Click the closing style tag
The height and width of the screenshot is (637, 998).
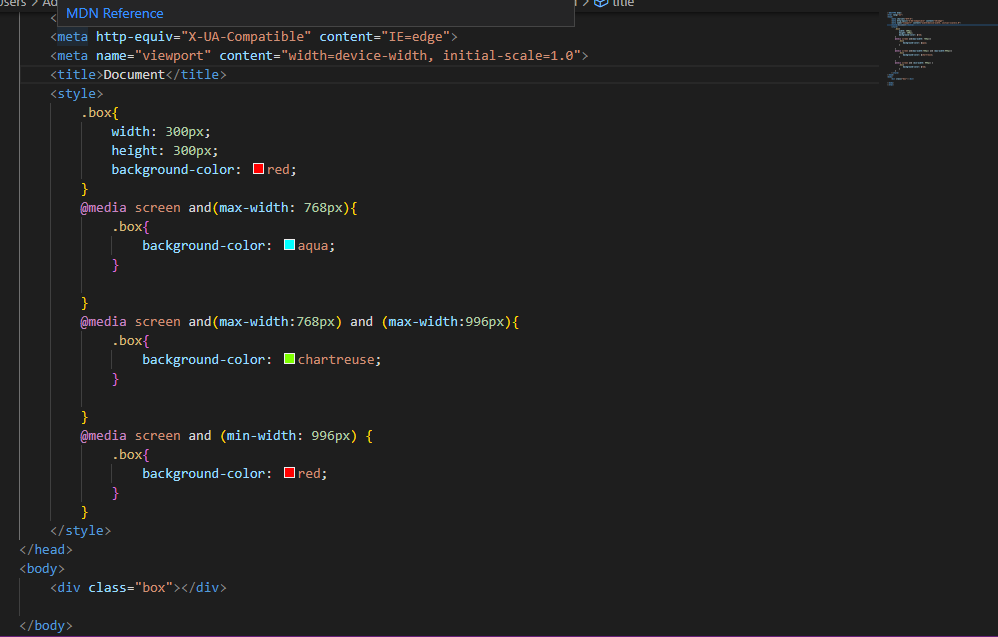[x=80, y=531]
